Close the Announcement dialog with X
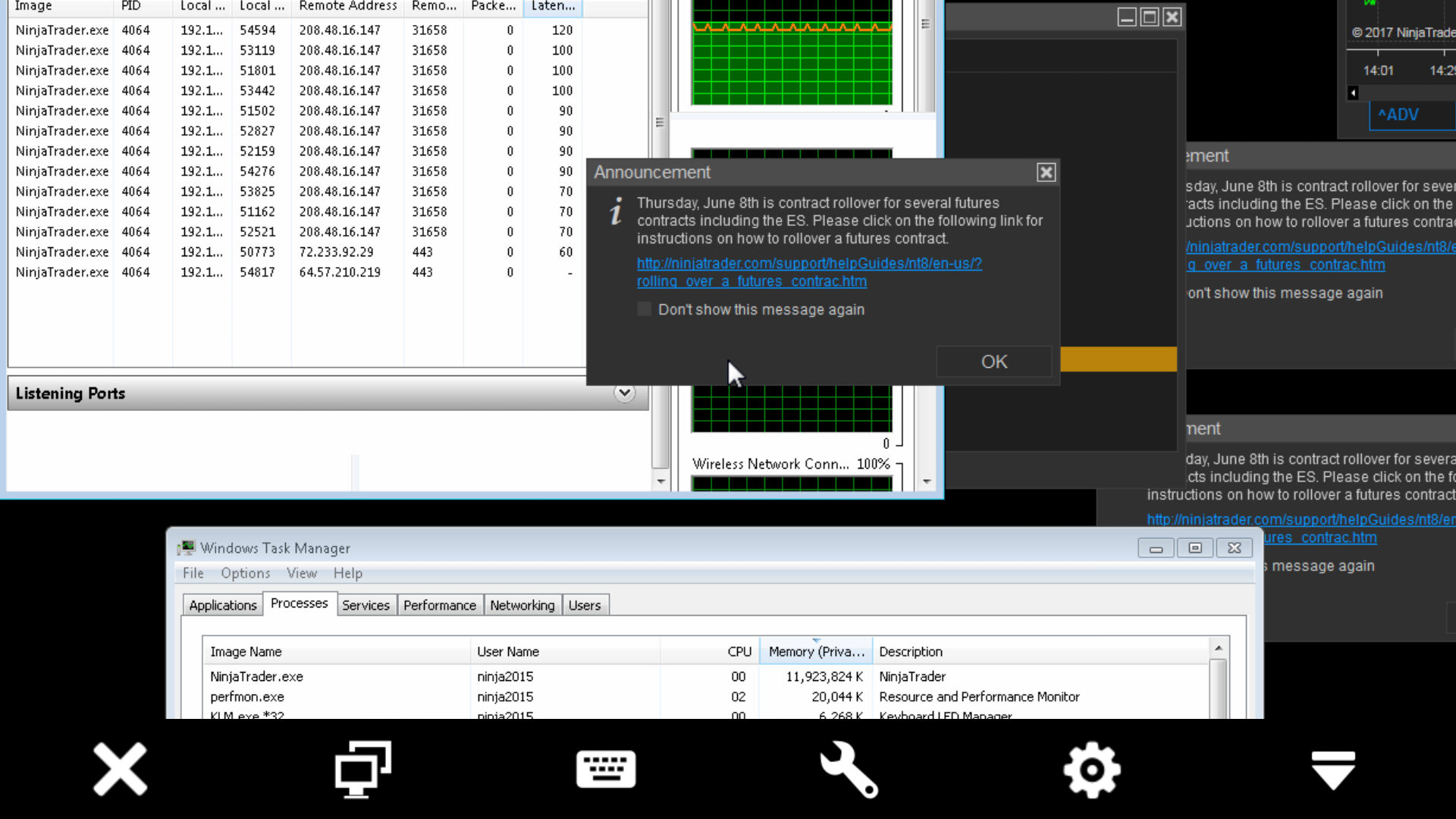This screenshot has height=819, width=1456. [1046, 173]
